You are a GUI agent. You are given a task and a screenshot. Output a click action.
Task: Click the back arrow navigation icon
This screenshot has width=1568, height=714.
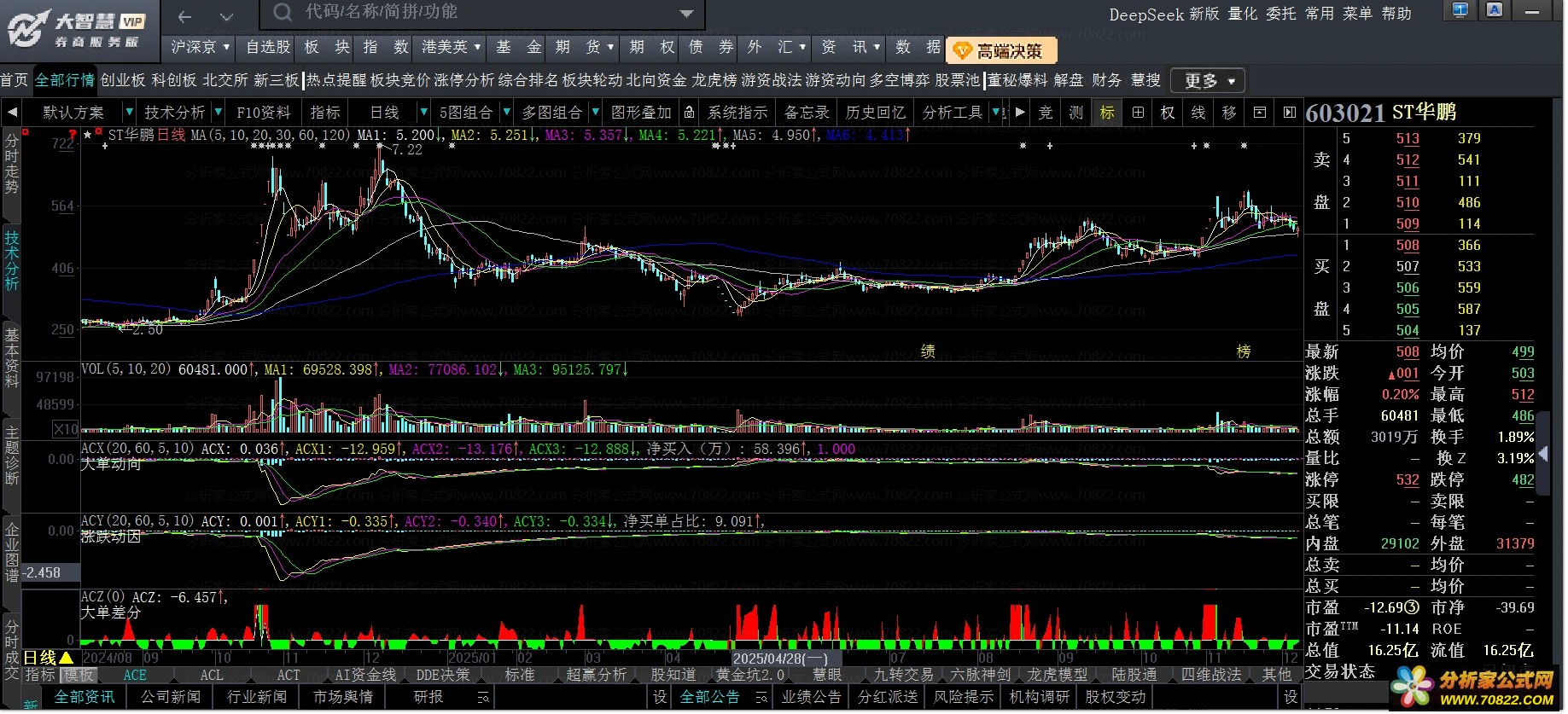[x=184, y=16]
